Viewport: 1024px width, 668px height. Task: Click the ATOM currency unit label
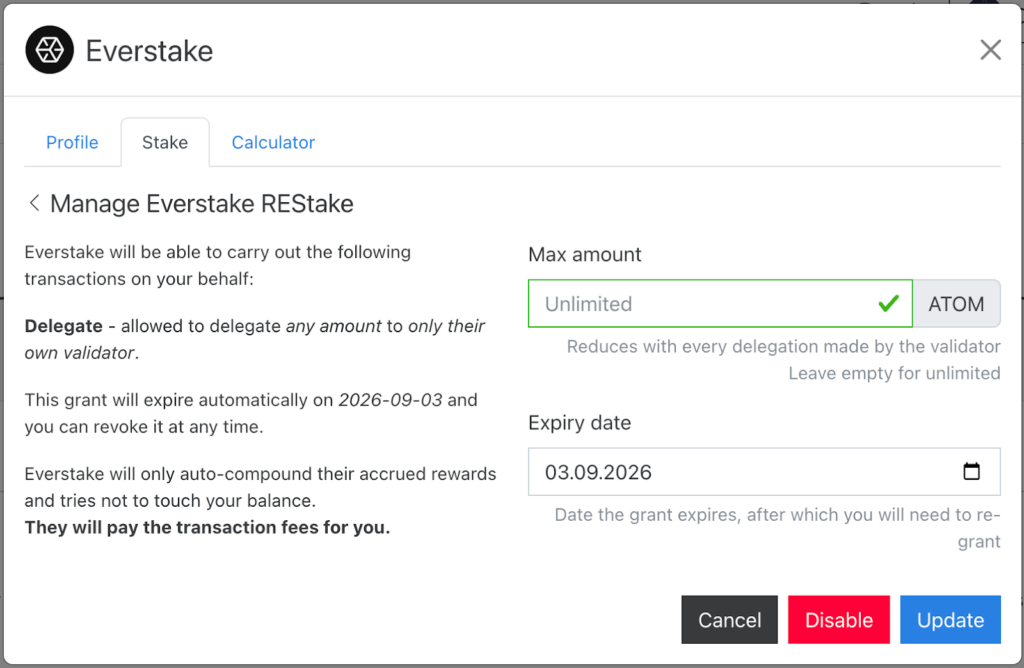956,304
